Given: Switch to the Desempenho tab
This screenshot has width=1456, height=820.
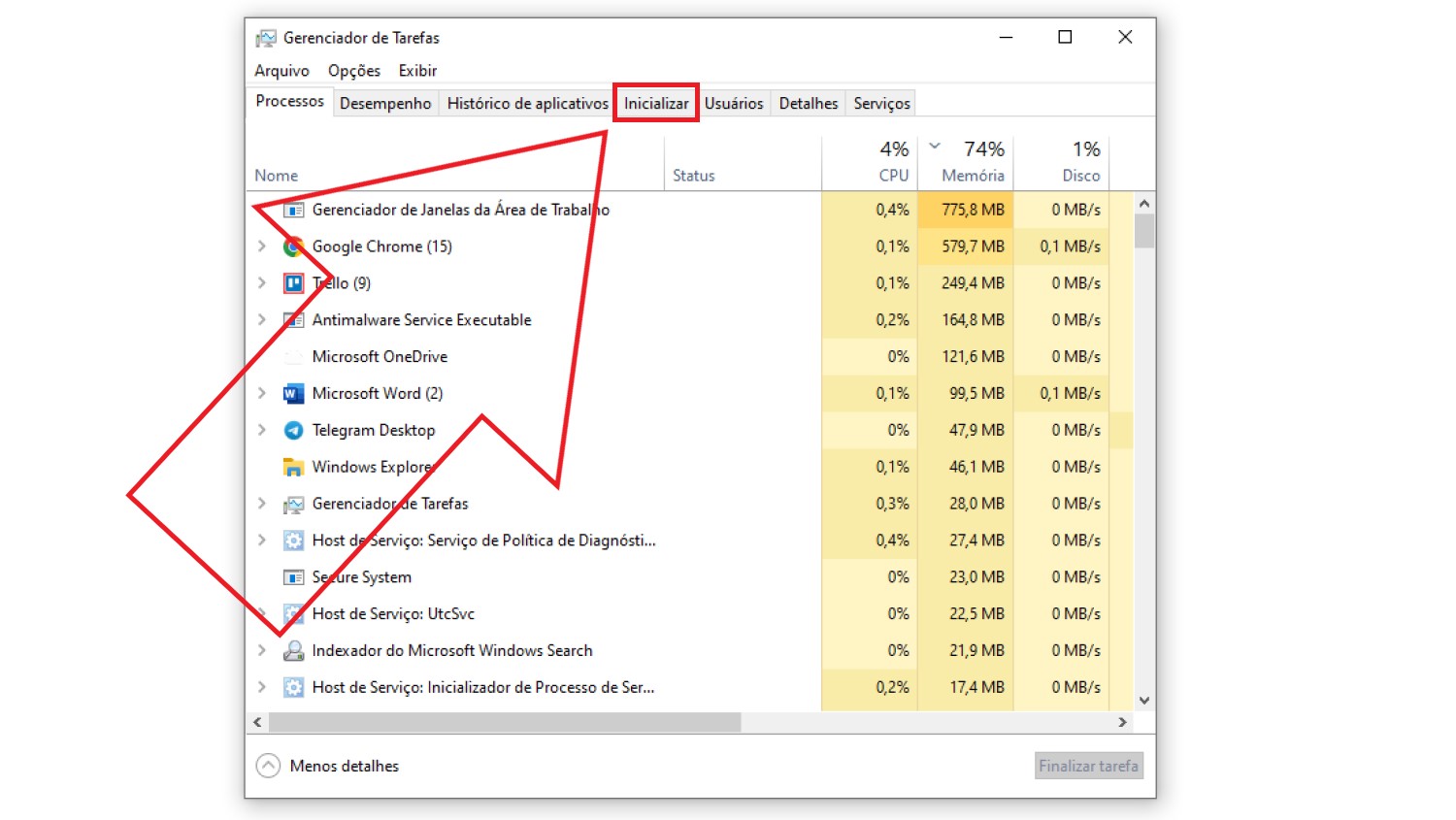Looking at the screenshot, I should click(x=385, y=103).
